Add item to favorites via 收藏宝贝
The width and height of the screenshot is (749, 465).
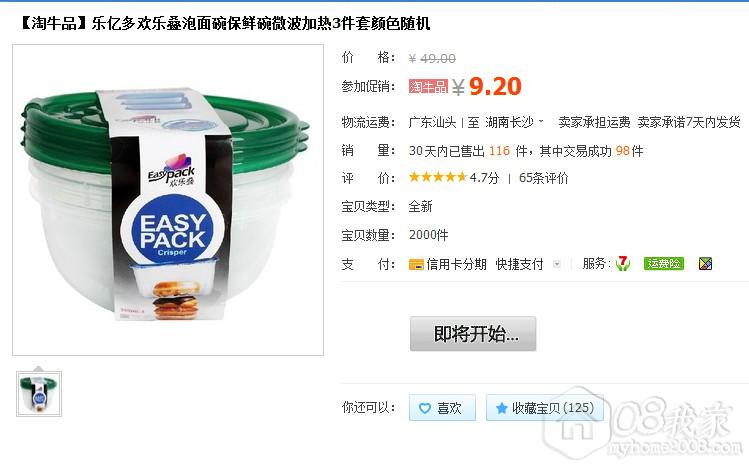(545, 408)
